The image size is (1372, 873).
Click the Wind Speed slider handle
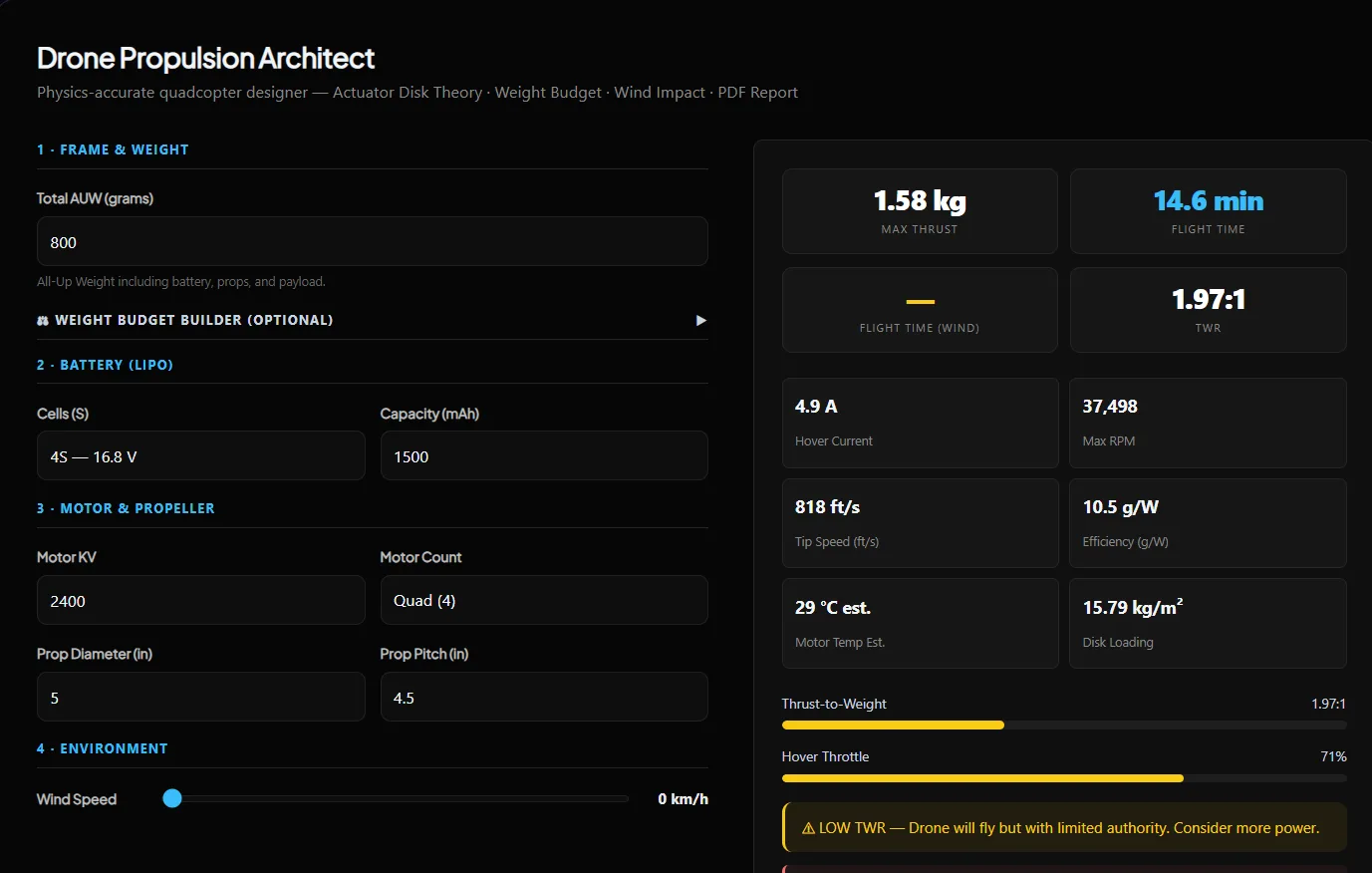[171, 798]
